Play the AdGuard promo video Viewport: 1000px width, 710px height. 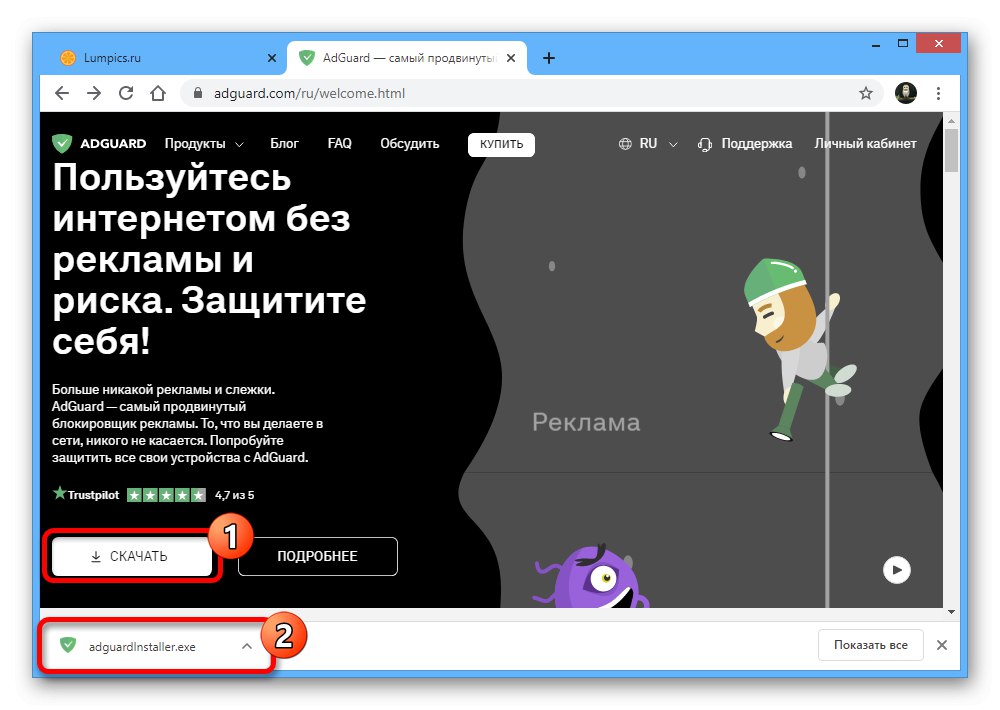coord(896,569)
